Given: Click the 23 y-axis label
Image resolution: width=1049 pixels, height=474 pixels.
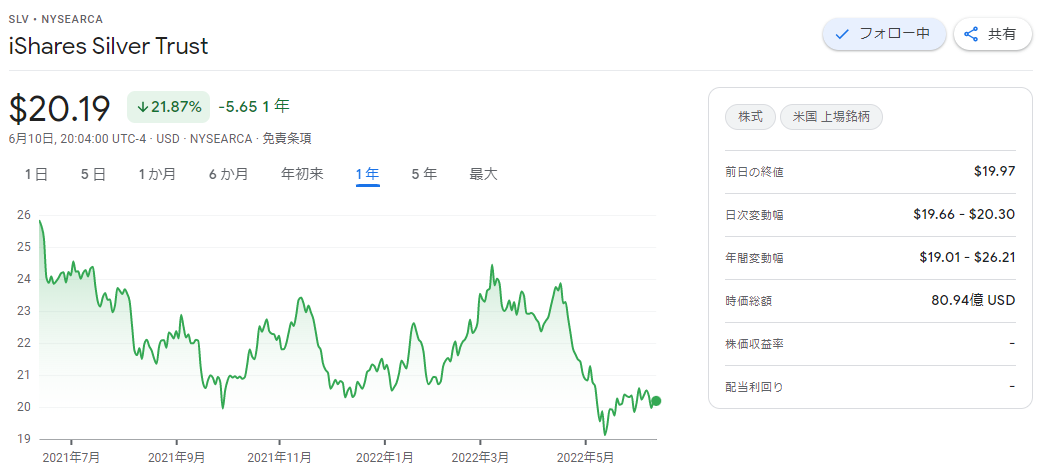Looking at the screenshot, I should pyautogui.click(x=24, y=311).
